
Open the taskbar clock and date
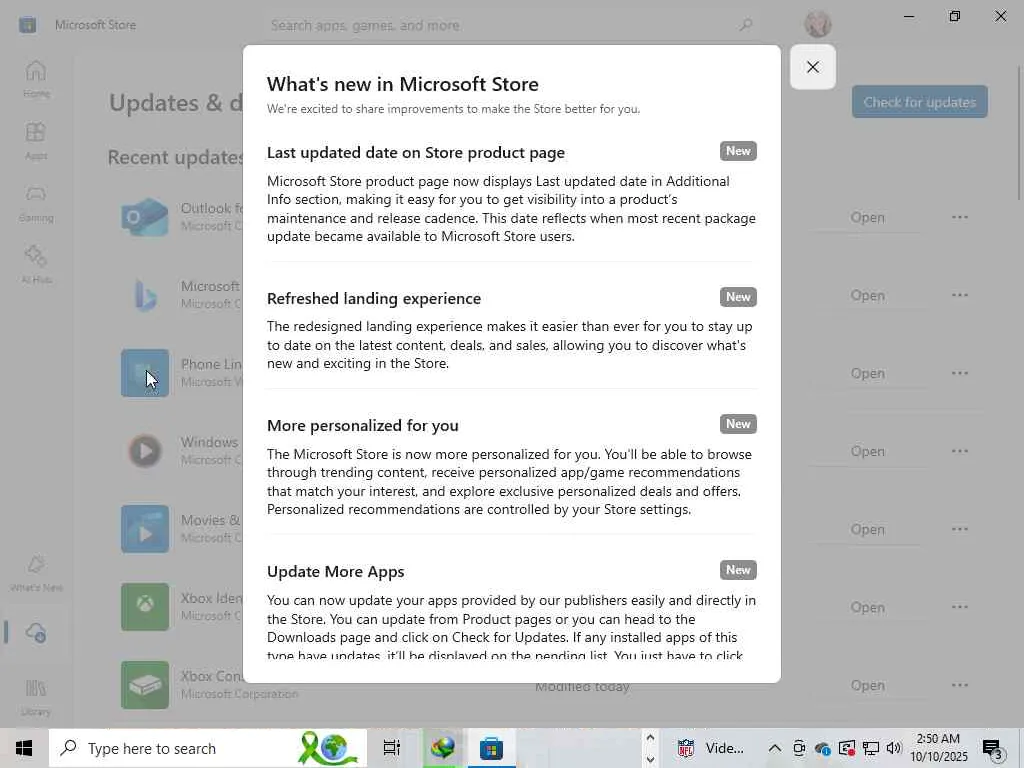click(x=938, y=748)
